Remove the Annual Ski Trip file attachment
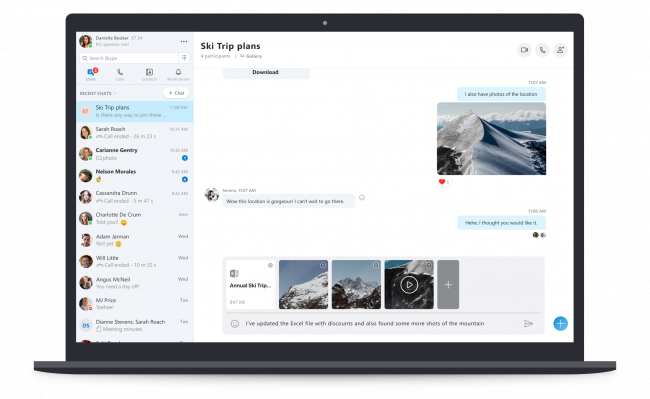650x399 pixels. point(270,265)
